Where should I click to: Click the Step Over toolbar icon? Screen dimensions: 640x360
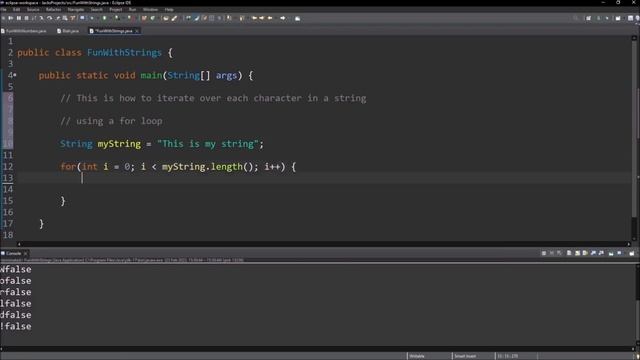click(x=49, y=18)
